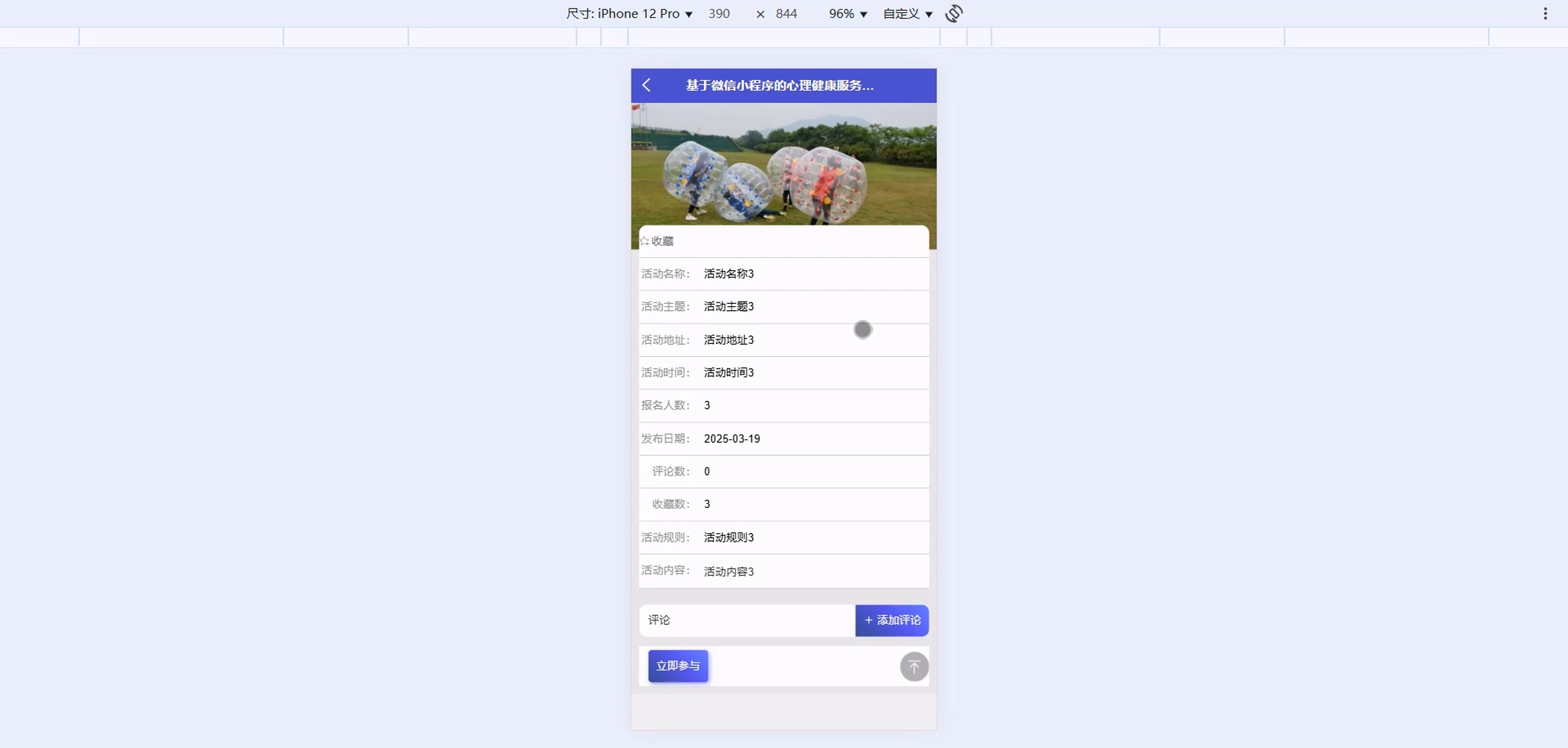
Task: Click the viewport width field 390
Action: pyautogui.click(x=719, y=13)
